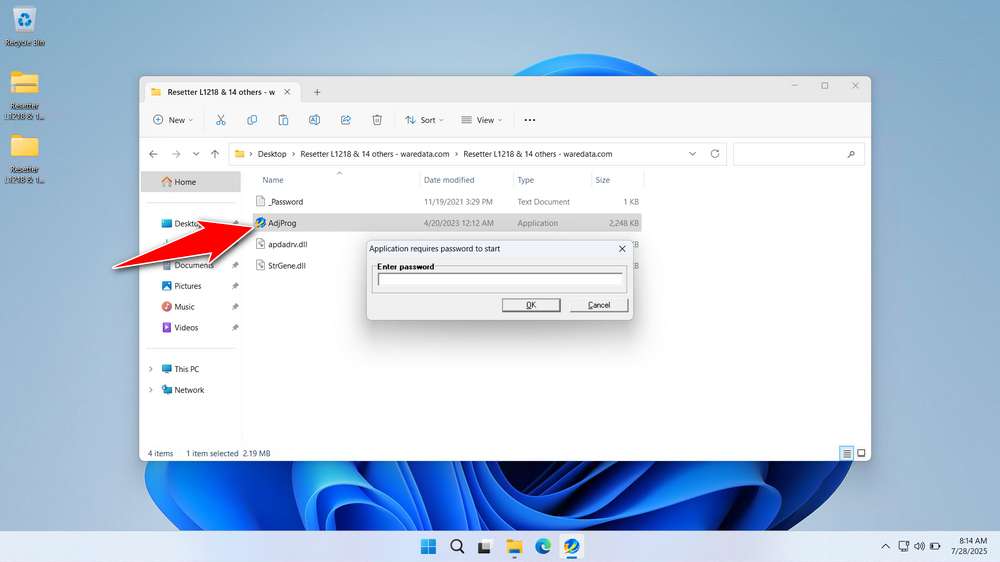Switch to details view layout icon
1000x562 pixels.
(x=846, y=454)
